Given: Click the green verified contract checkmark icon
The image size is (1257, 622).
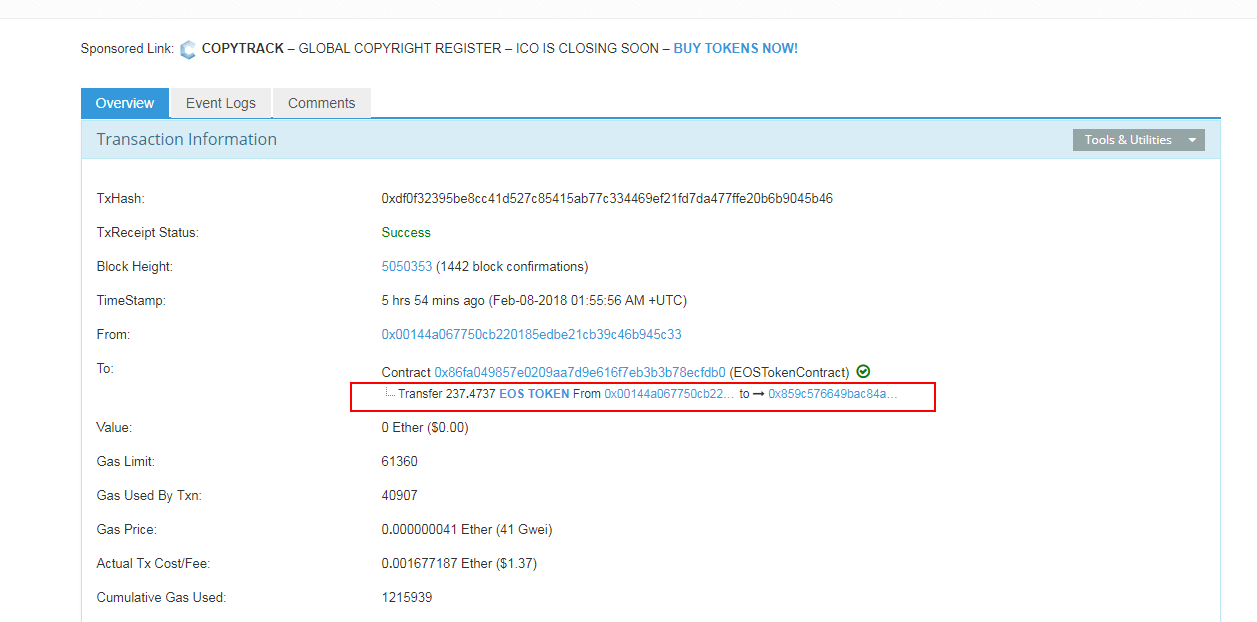Looking at the screenshot, I should point(863,371).
